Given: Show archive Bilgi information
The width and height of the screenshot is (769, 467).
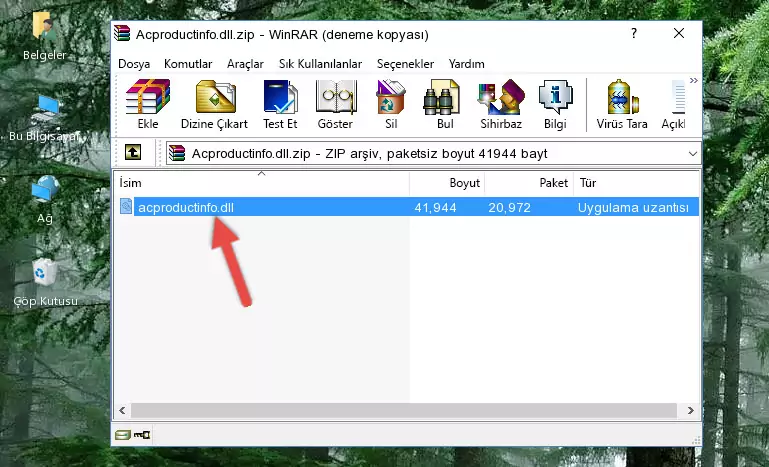Looking at the screenshot, I should (555, 104).
